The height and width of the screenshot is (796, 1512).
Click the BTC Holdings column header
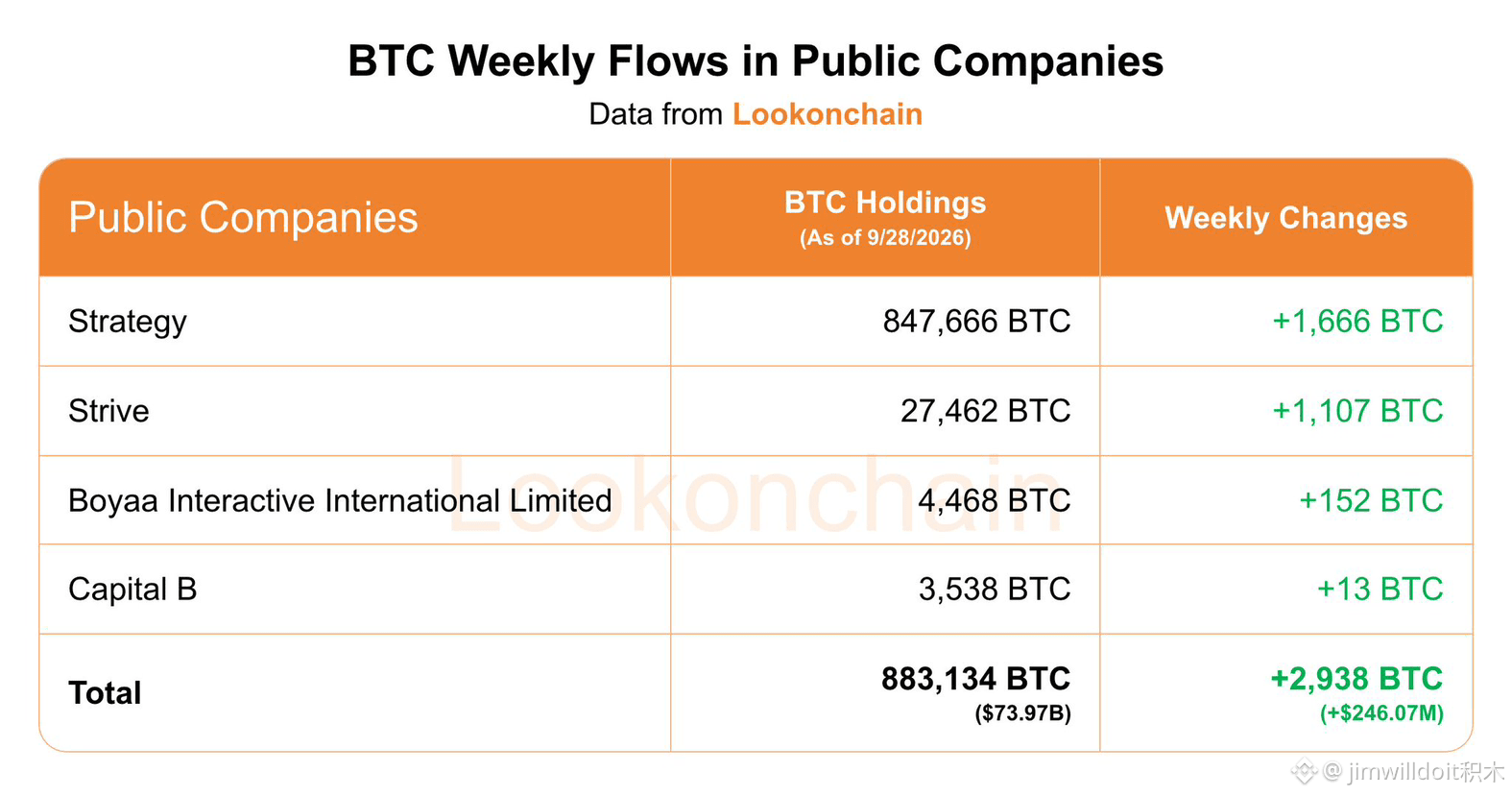[885, 217]
